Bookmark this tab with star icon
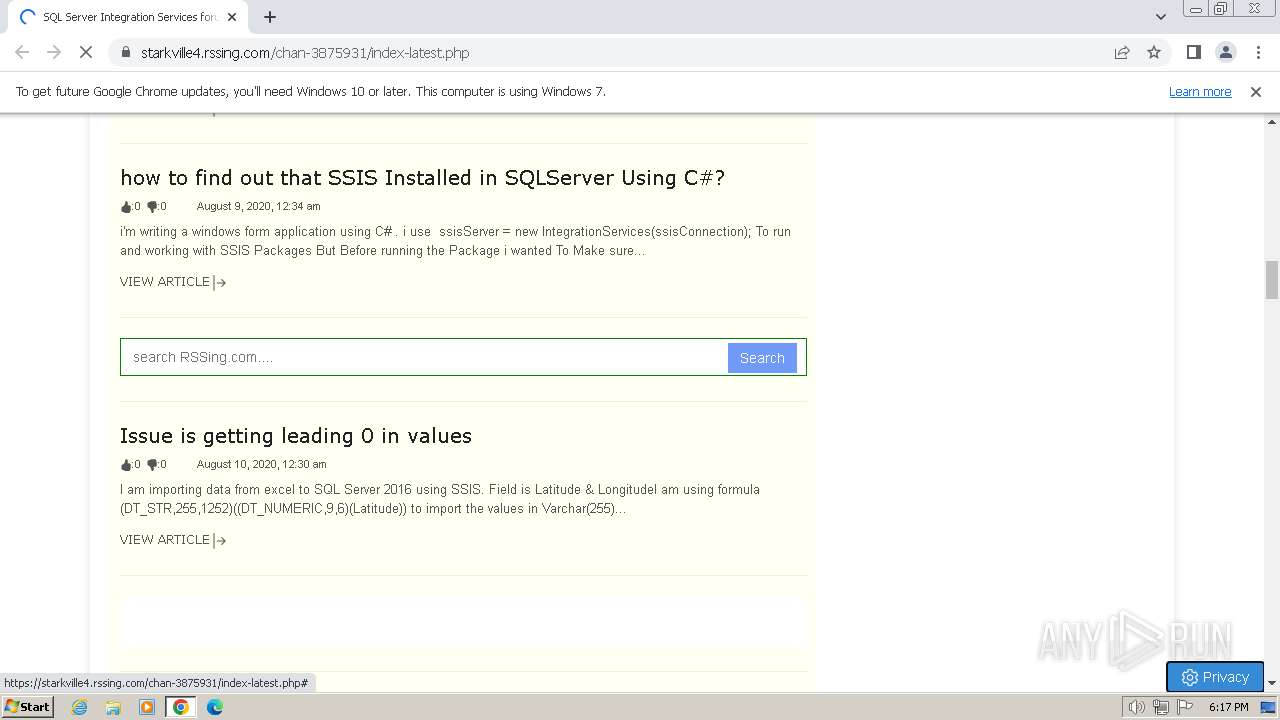This screenshot has width=1280, height=720. [x=1154, y=52]
